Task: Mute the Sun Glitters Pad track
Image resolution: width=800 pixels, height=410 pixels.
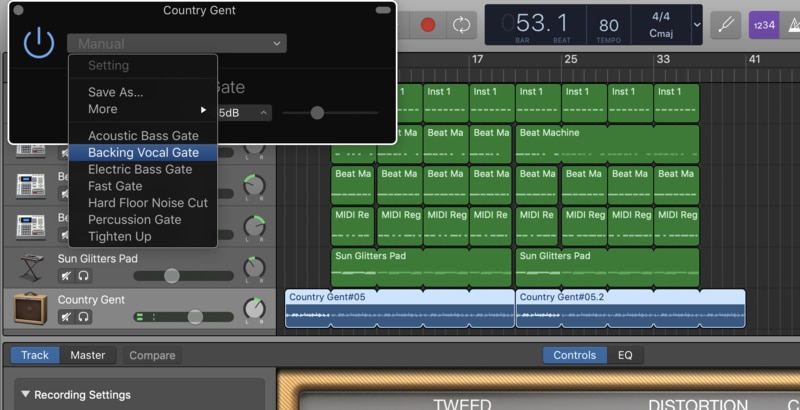Action: 66,276
